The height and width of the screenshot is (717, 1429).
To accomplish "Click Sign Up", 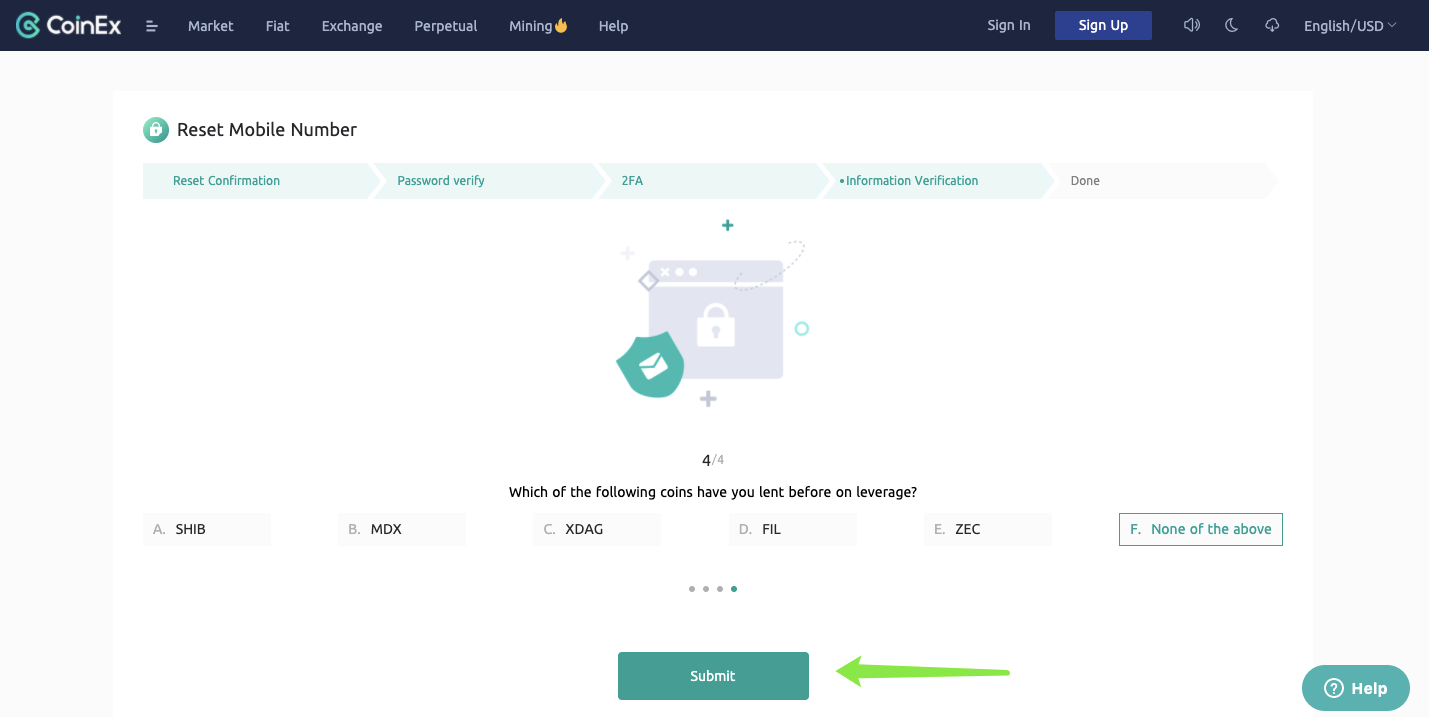I will [x=1103, y=25].
